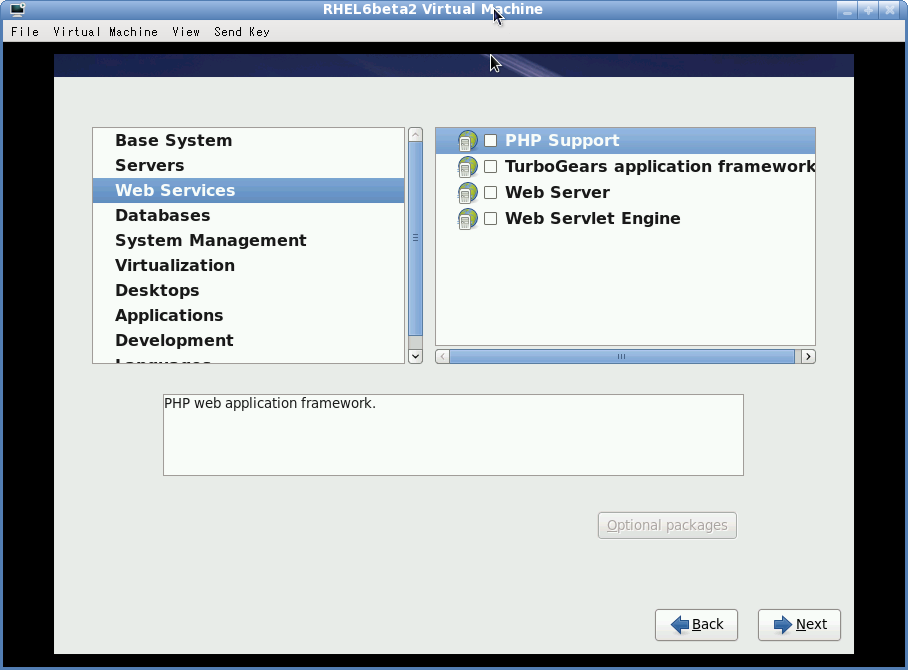Click the virtual machine monitor icon in title bar

tap(17, 9)
